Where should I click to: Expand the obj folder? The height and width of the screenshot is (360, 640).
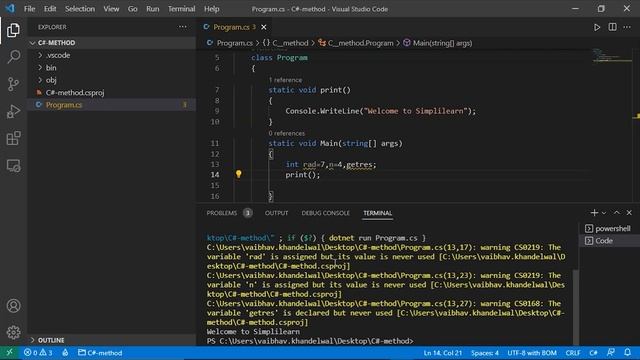pos(111,80)
